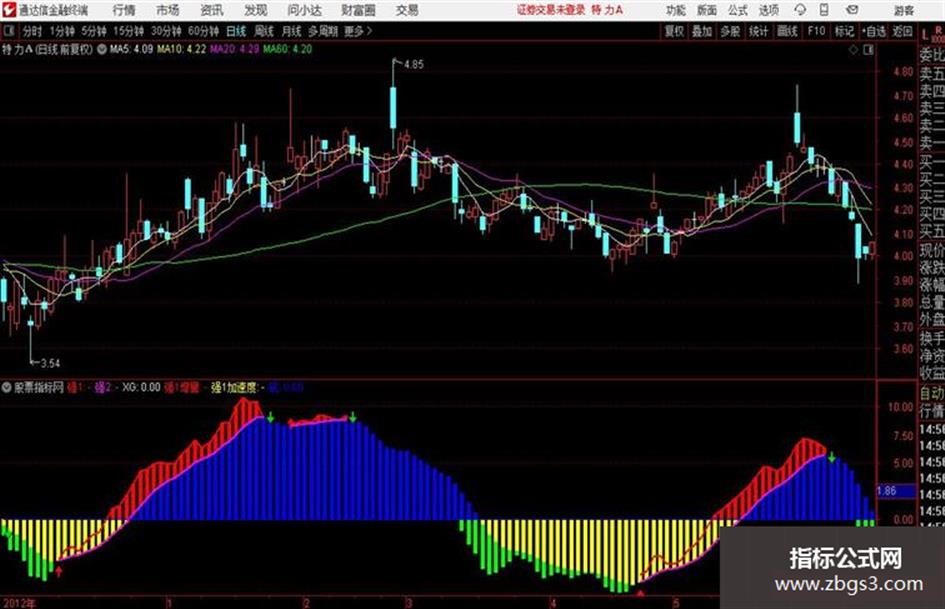This screenshot has height=609, width=945.
Task: Click the 多股 multi-stock button
Action: pos(730,31)
